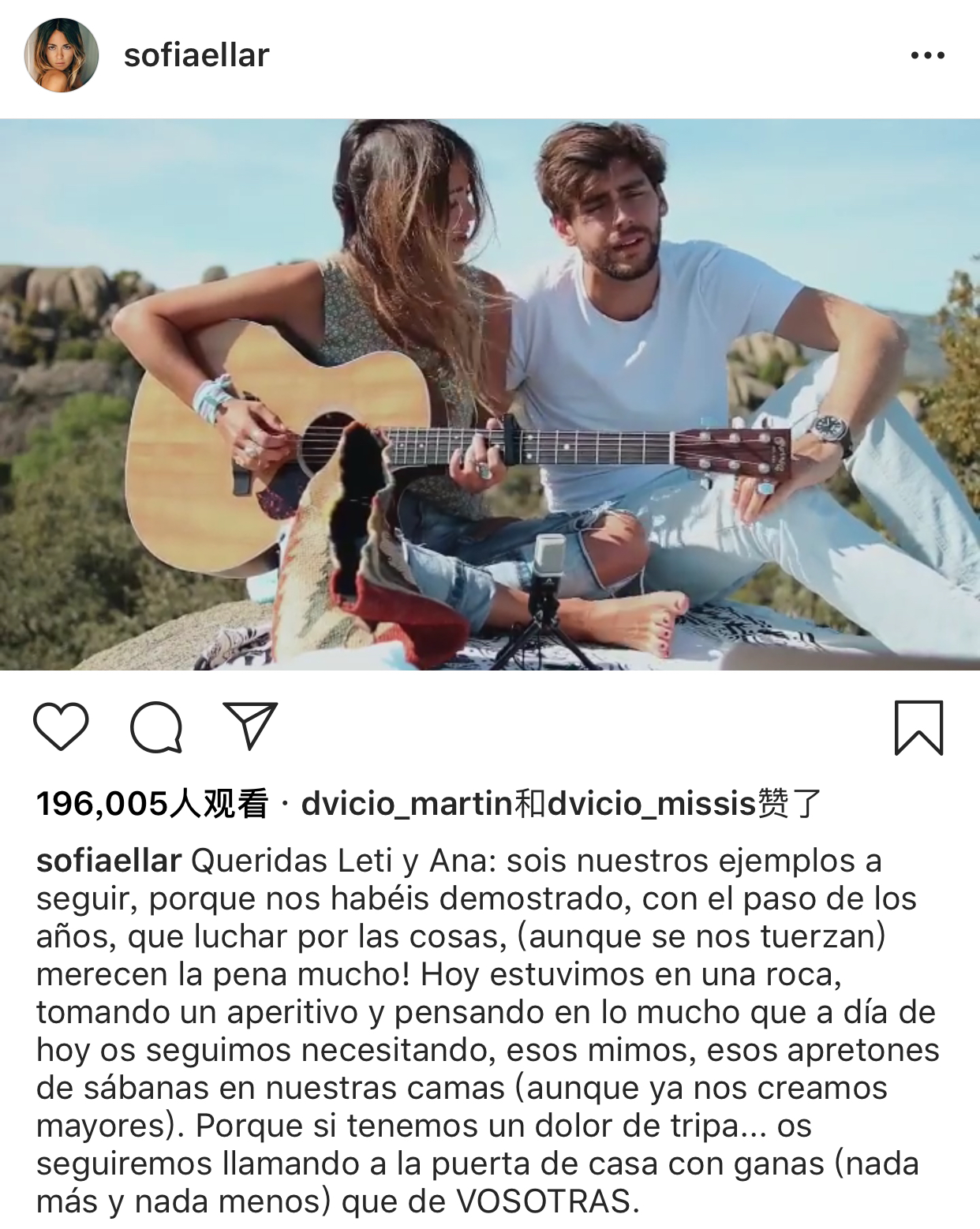This screenshot has width=980, height=1229.
Task: Open sofiaellar username in caption
Action: (109, 861)
